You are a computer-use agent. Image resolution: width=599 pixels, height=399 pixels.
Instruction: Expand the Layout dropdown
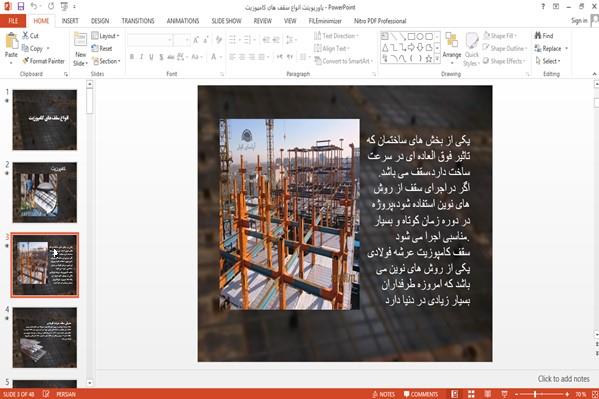(106, 36)
